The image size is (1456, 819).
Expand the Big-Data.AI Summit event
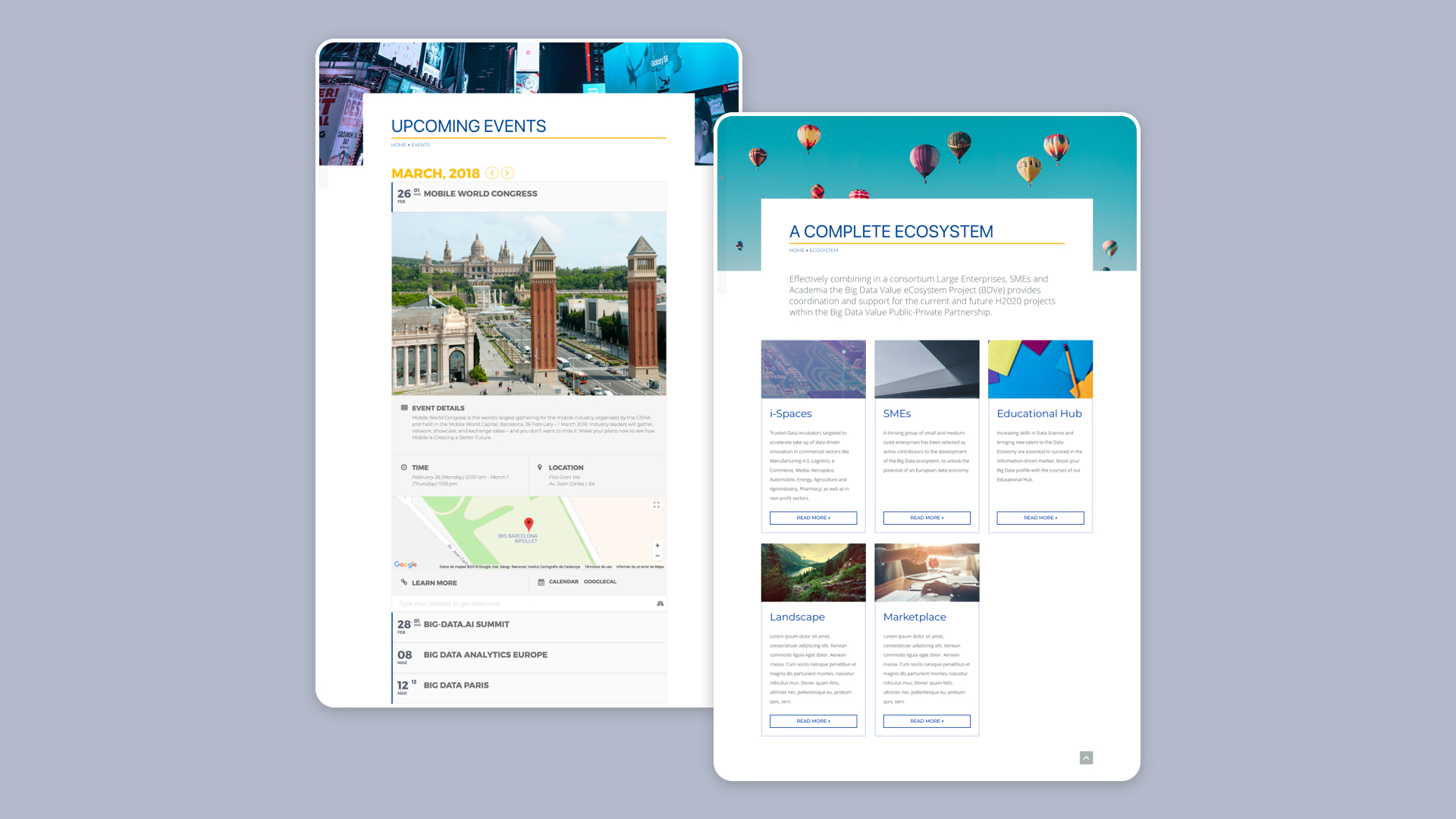(x=466, y=625)
